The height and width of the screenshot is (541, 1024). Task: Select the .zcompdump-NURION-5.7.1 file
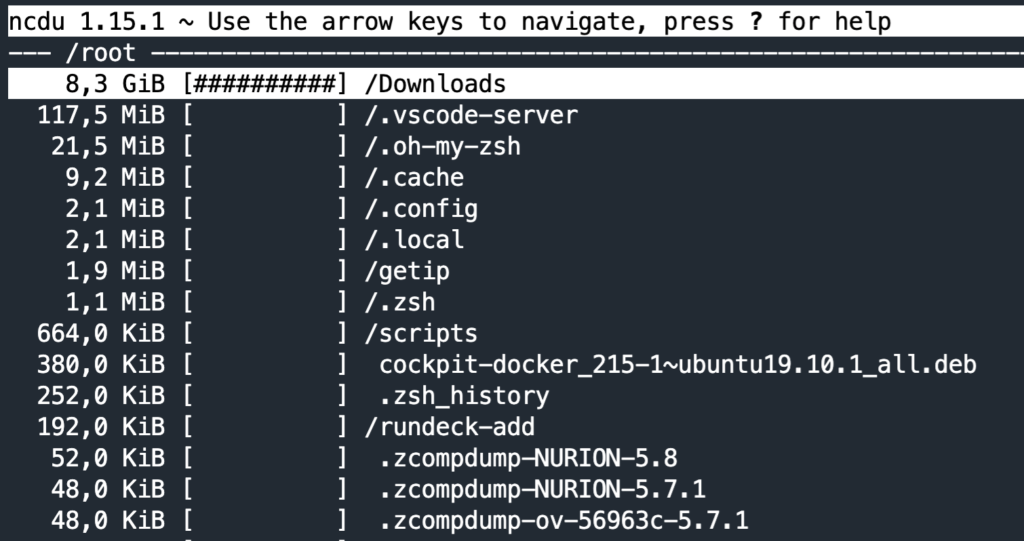(x=542, y=489)
